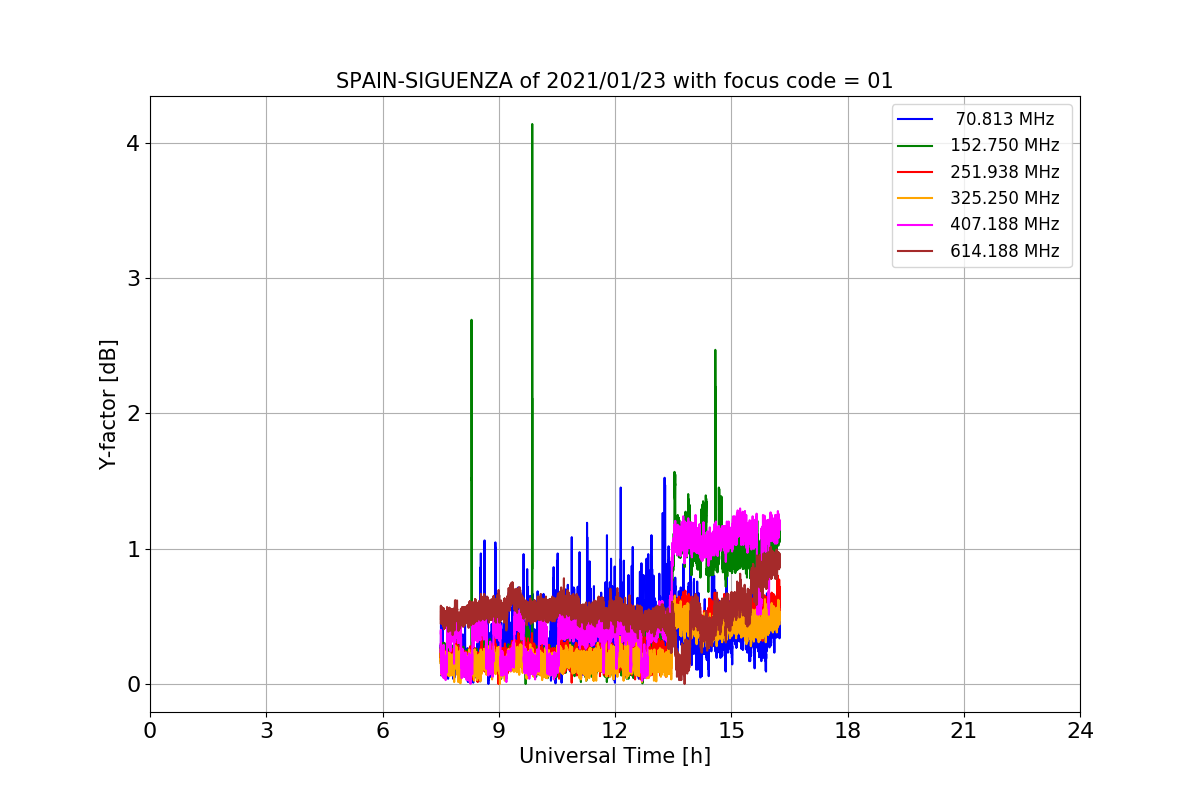Screen dimensions: 1200x800
Task: Click the blue legend line sample
Action: tap(915, 119)
